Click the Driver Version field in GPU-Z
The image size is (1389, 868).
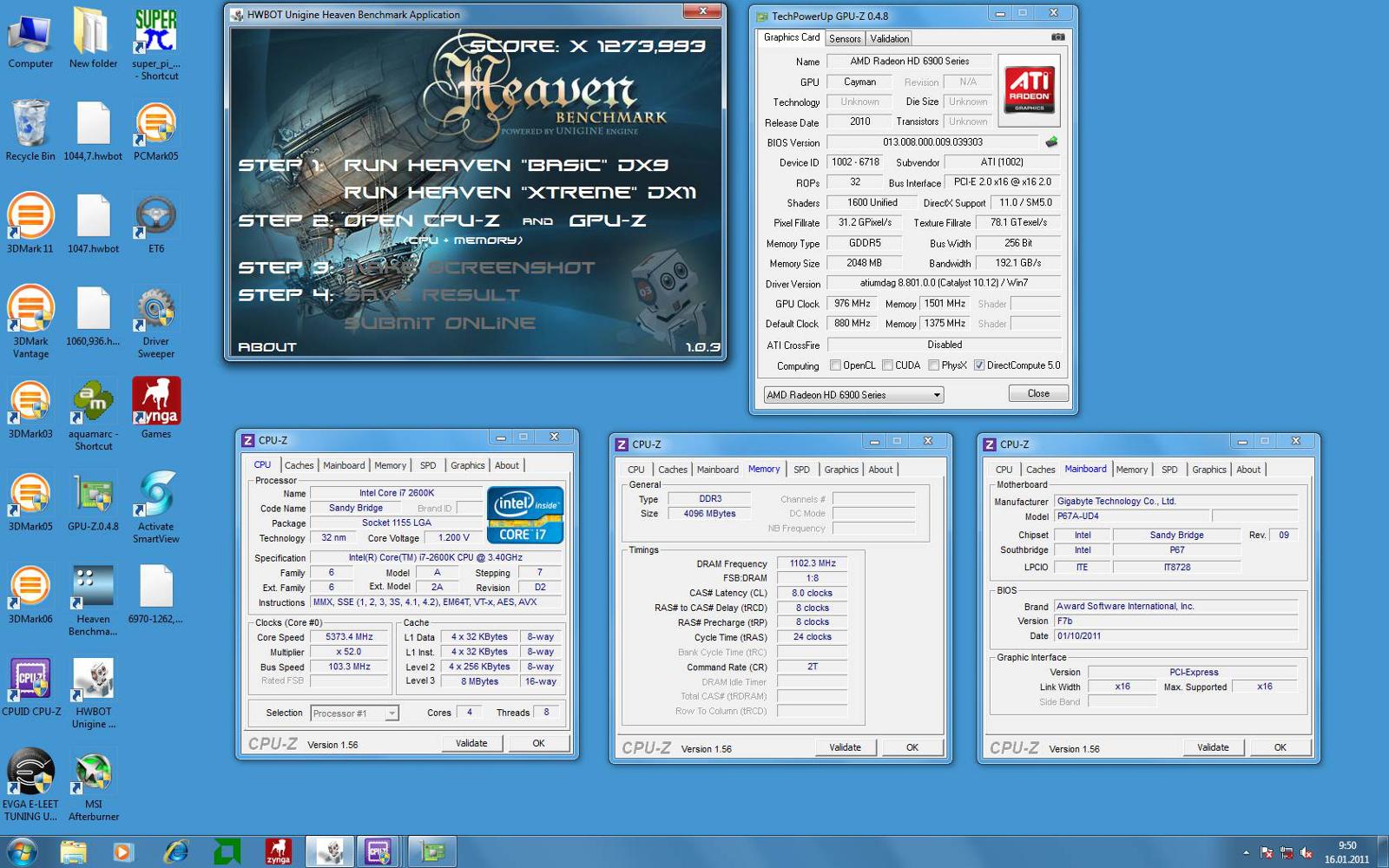coord(944,283)
